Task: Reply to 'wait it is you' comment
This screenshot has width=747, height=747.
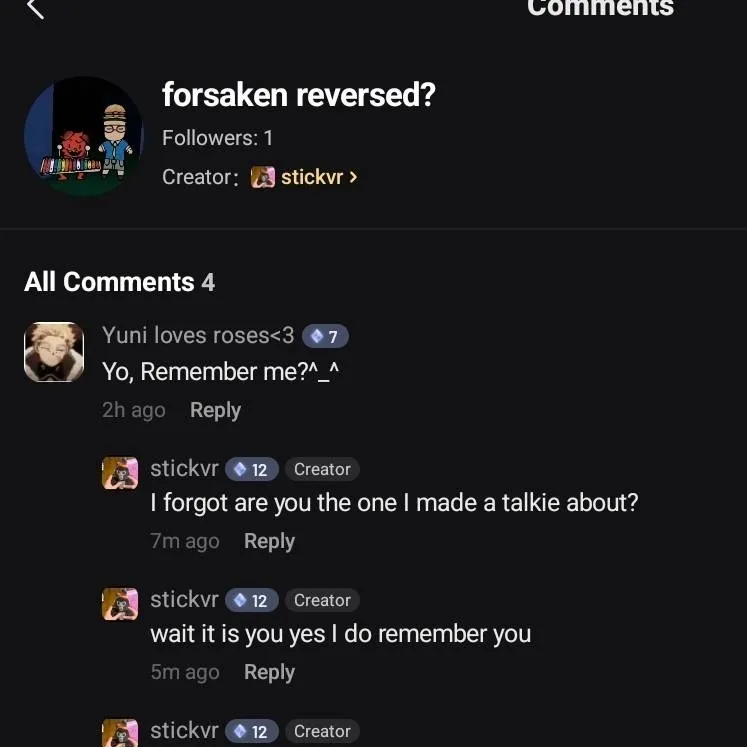Action: (x=269, y=672)
